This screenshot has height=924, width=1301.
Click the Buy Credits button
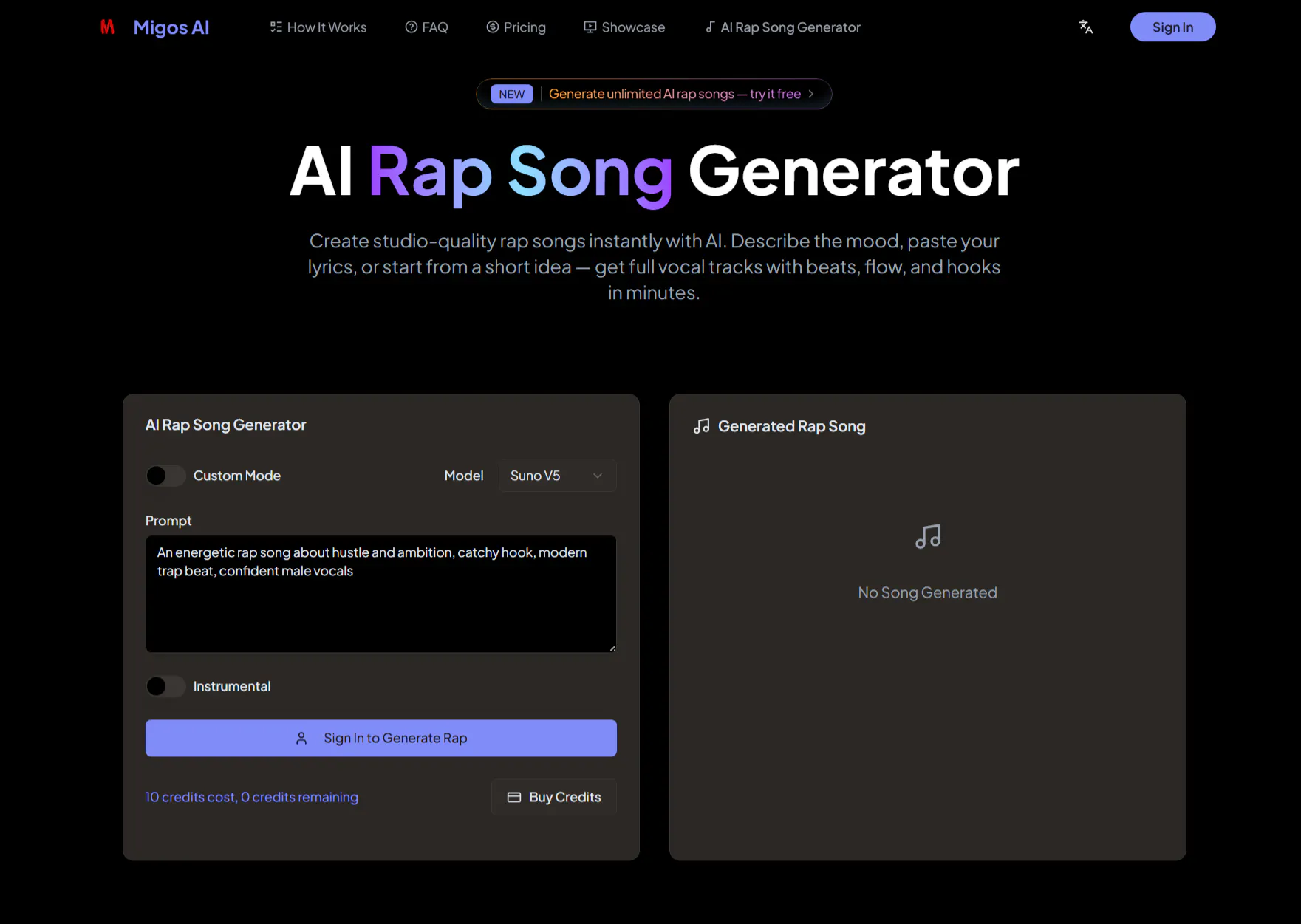click(554, 797)
